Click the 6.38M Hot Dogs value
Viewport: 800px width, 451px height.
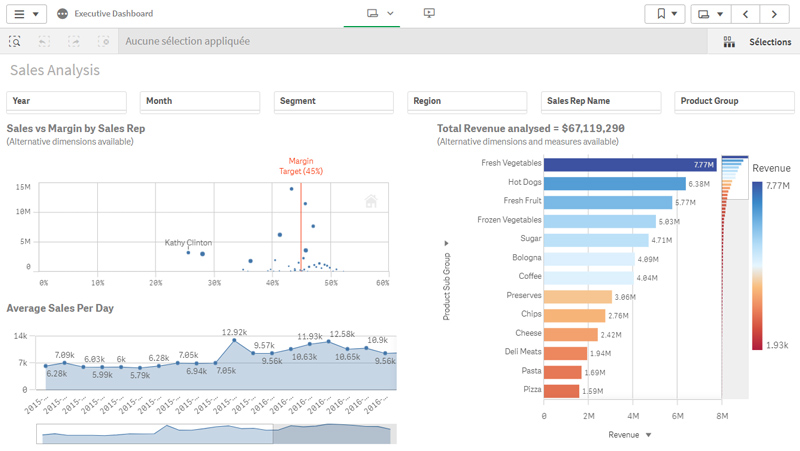tap(699, 184)
